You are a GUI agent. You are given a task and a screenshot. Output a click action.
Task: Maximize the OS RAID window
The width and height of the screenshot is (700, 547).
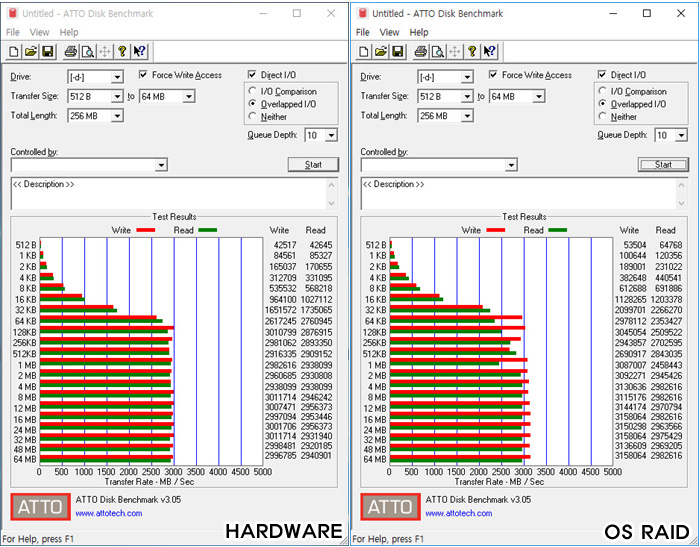646,13
